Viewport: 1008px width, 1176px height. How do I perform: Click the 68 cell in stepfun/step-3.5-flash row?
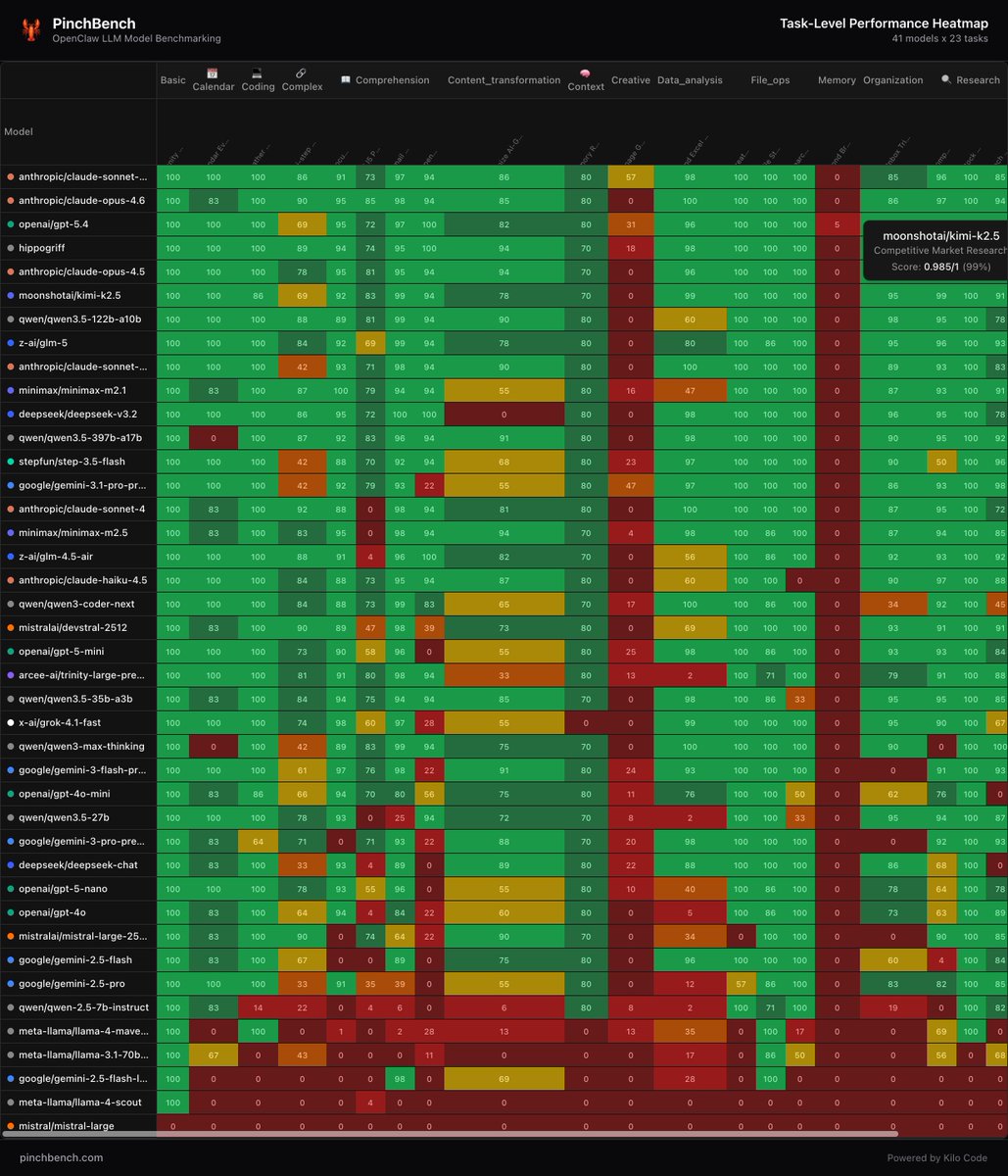click(504, 462)
